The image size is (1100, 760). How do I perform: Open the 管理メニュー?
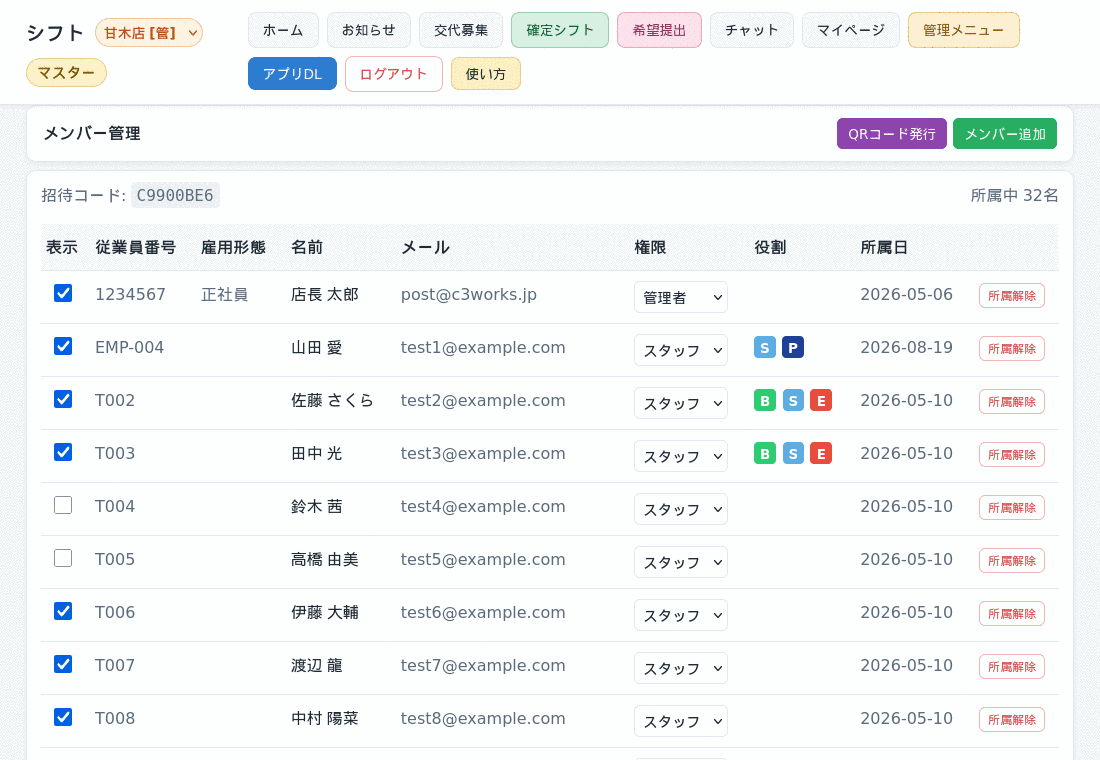(964, 30)
